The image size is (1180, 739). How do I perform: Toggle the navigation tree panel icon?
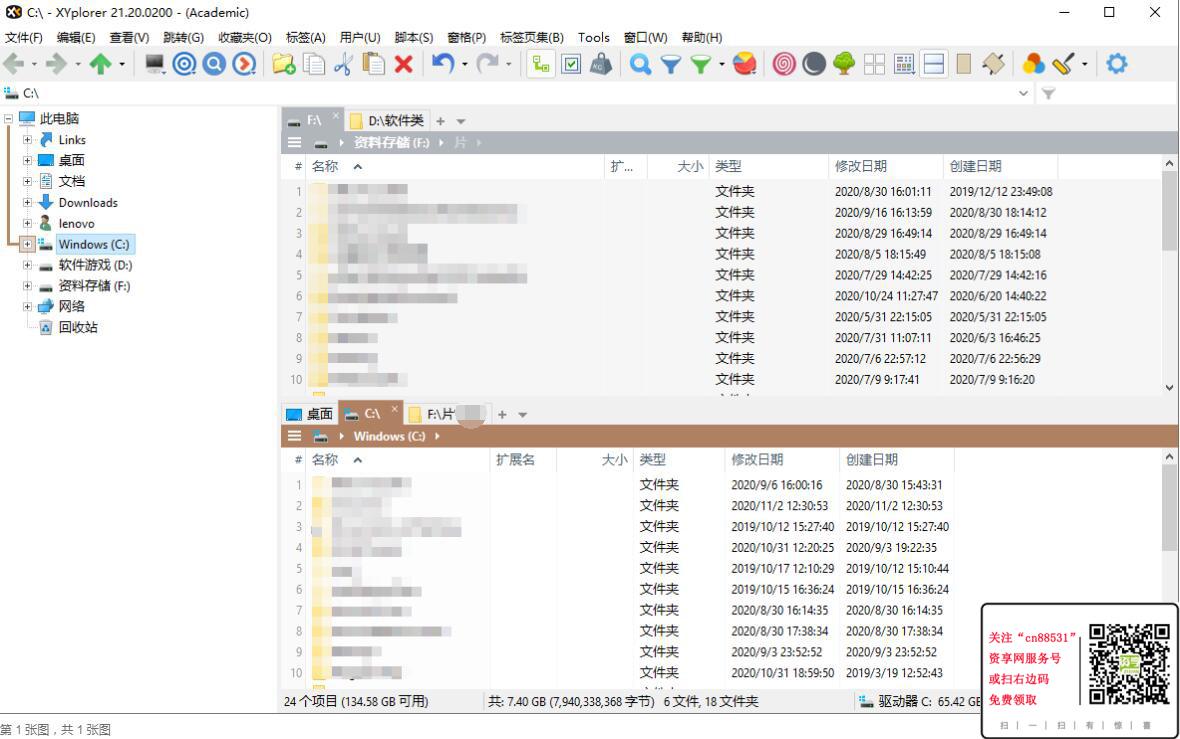click(x=540, y=64)
